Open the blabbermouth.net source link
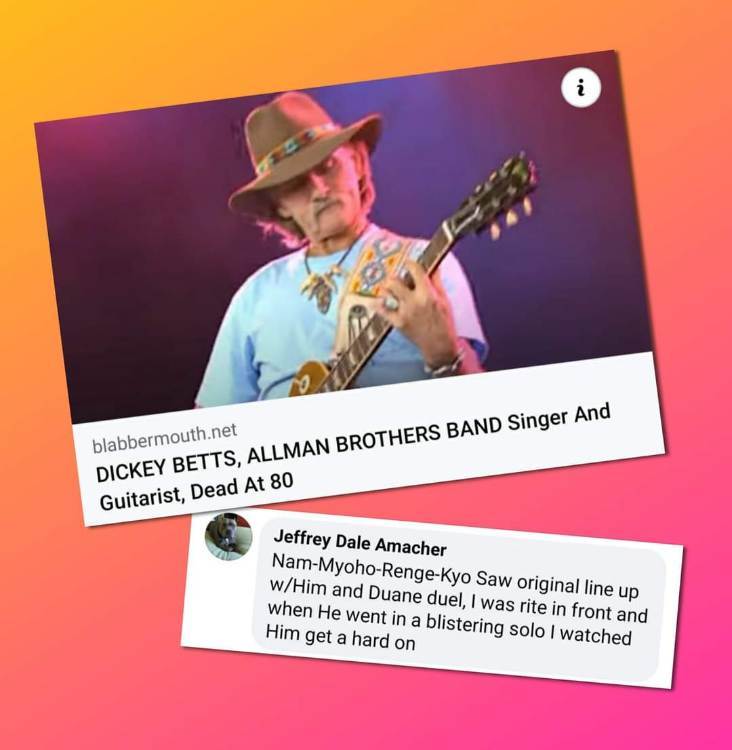The height and width of the screenshot is (750, 732). (x=164, y=438)
